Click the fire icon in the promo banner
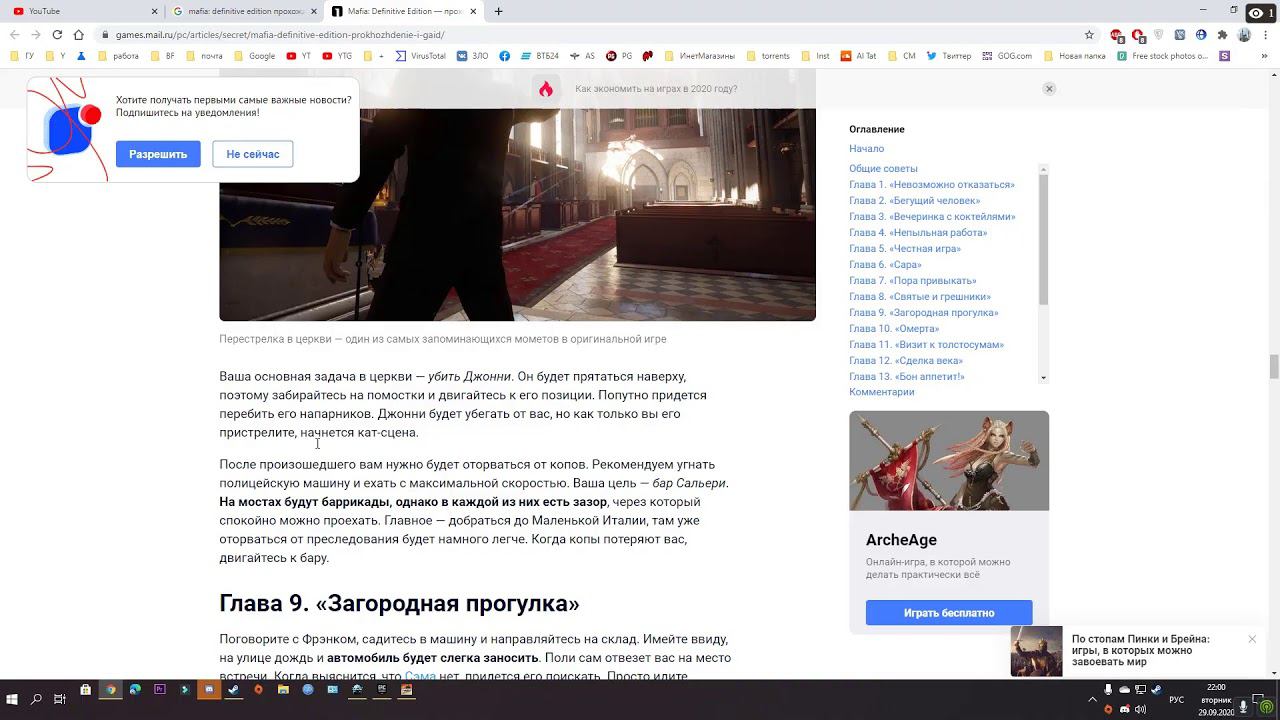This screenshot has height=720, width=1280. [545, 89]
